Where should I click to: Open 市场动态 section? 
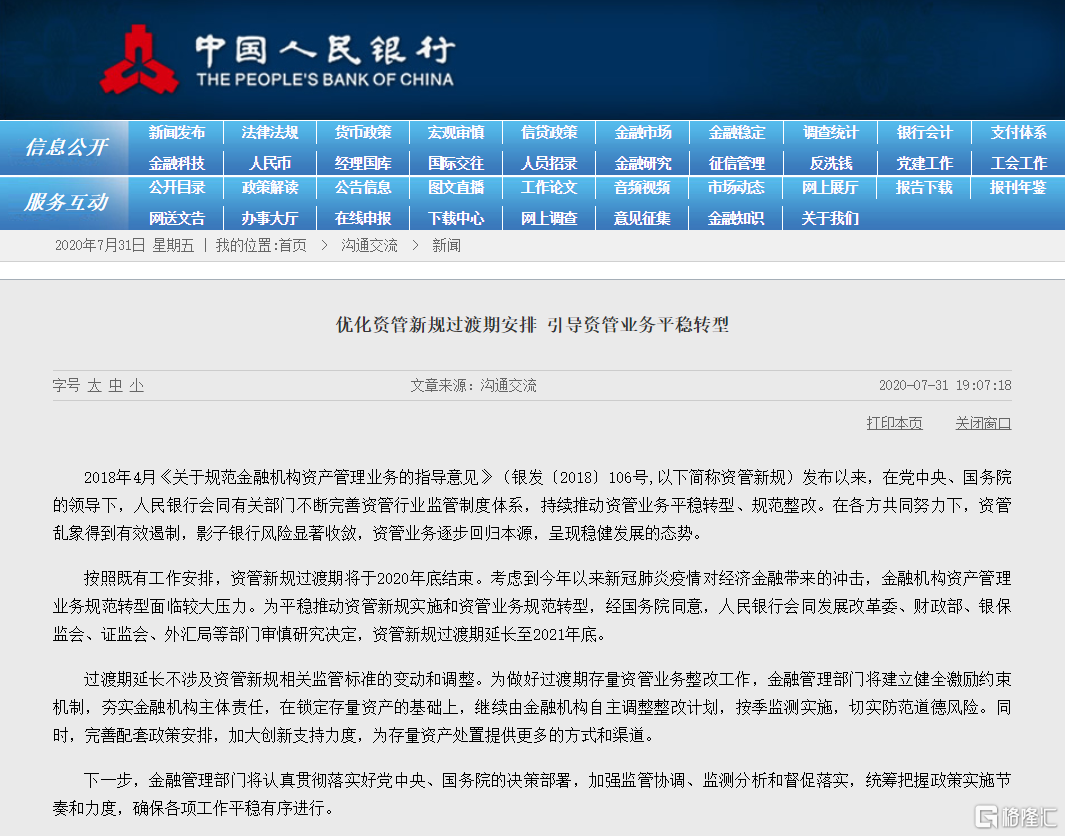click(x=736, y=187)
